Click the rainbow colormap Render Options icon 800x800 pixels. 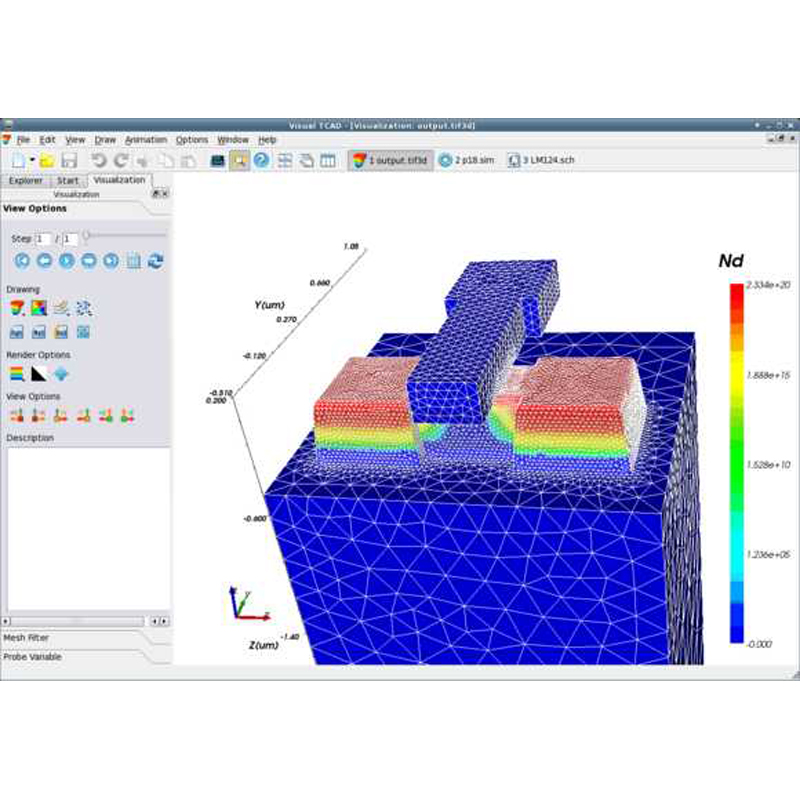(17, 374)
